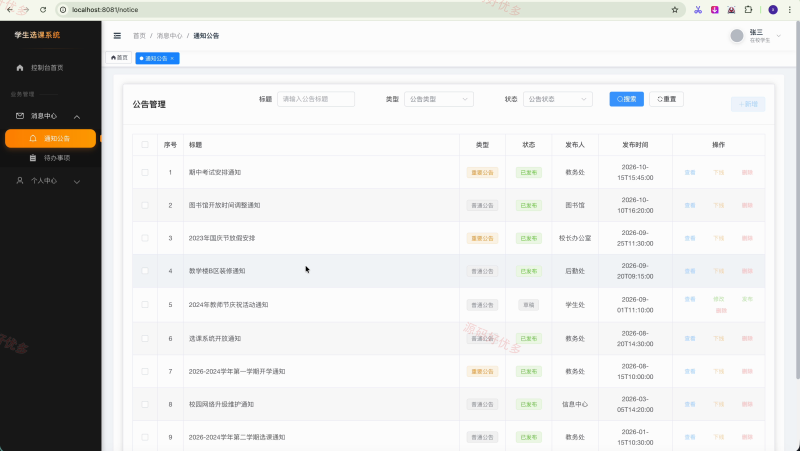Click the blue 搜索 button
Screen dimensions: 800x451
coord(627,99)
